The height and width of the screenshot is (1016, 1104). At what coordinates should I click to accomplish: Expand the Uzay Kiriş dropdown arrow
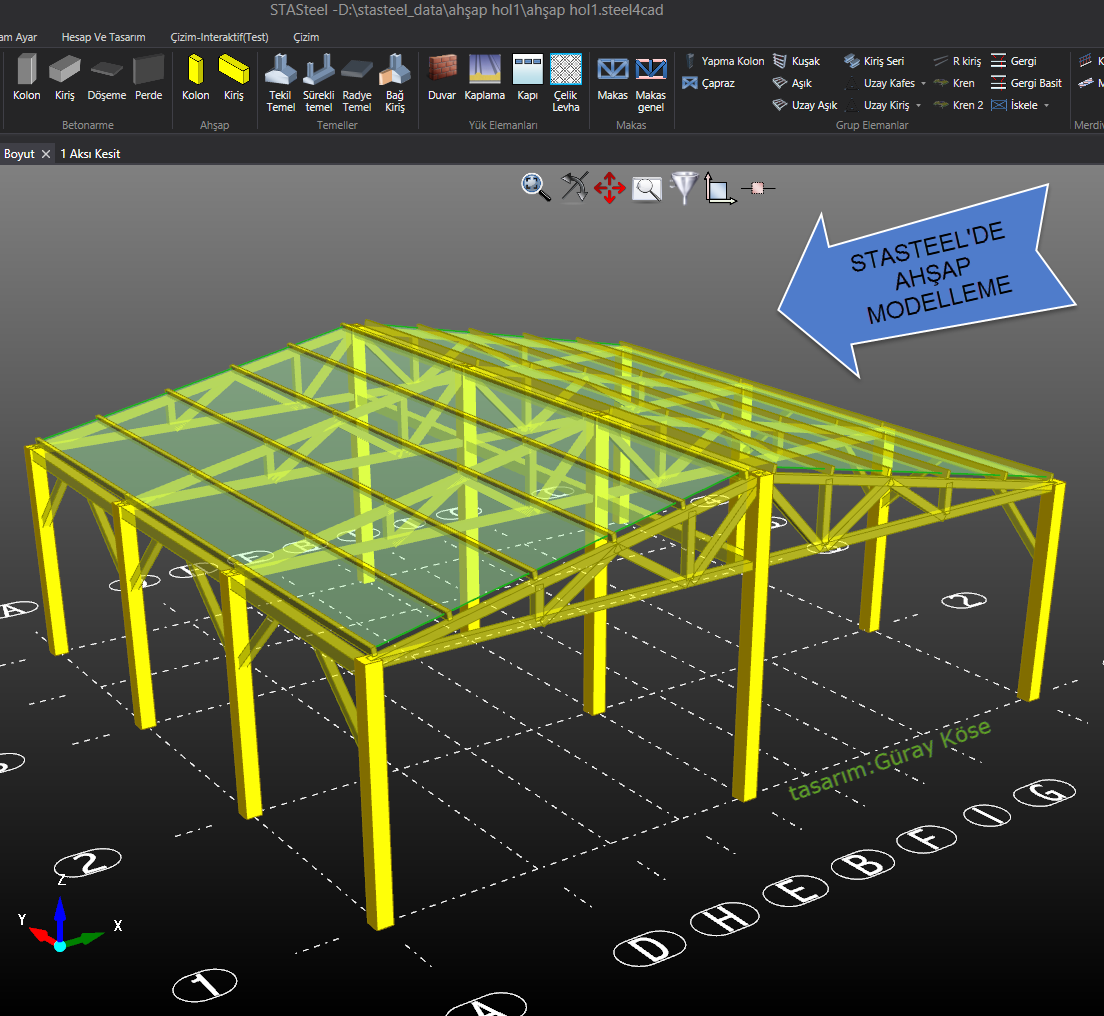pos(919,106)
